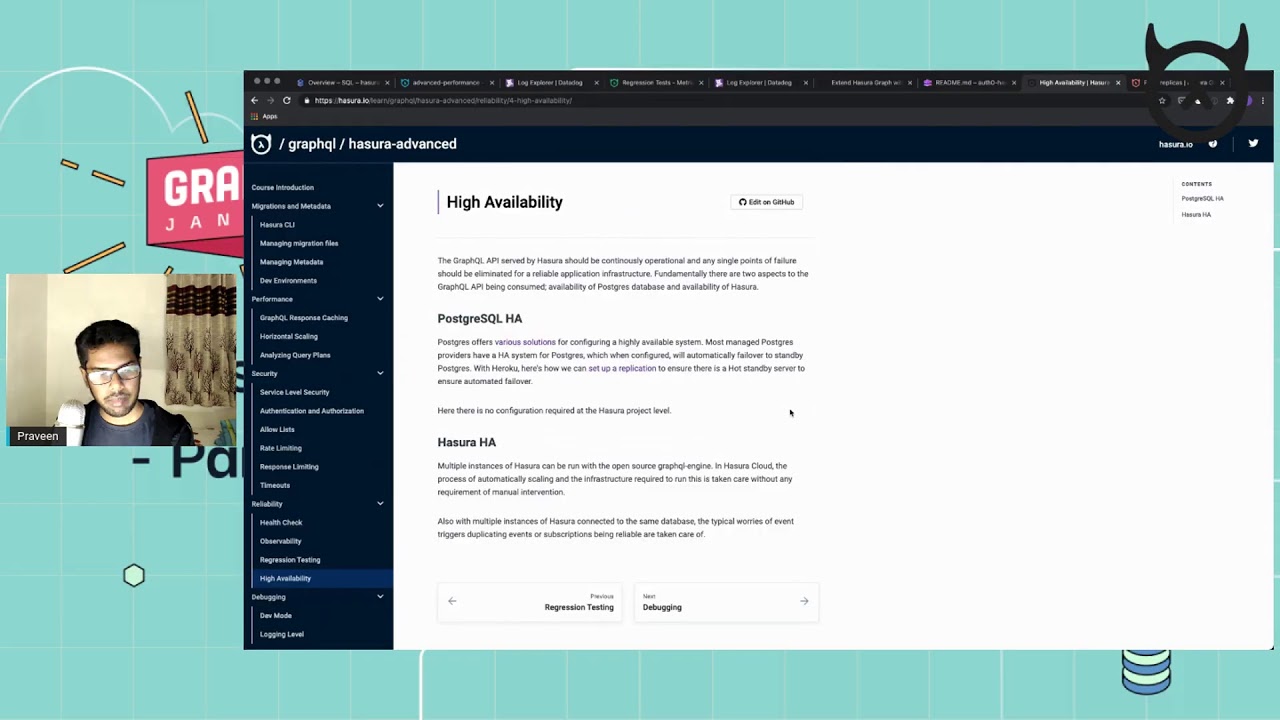Go to the Previous Regression Testing page

point(531,601)
